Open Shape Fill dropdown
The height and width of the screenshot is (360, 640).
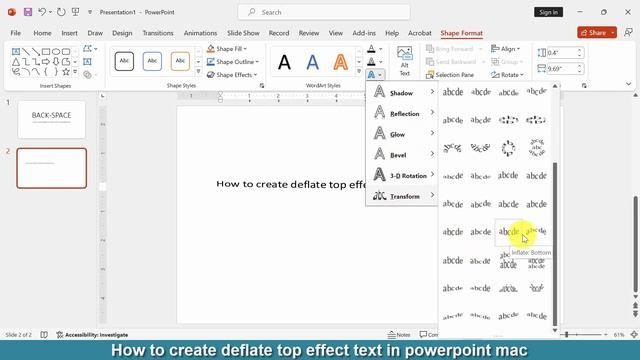(x=227, y=49)
